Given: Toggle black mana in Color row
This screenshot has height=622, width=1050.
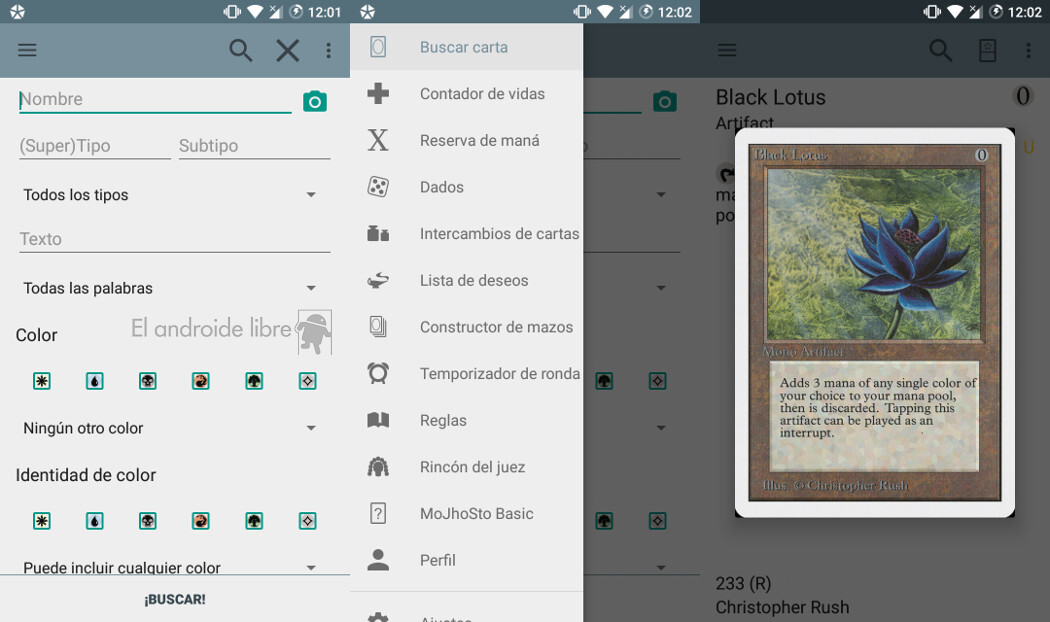Looking at the screenshot, I should (148, 381).
